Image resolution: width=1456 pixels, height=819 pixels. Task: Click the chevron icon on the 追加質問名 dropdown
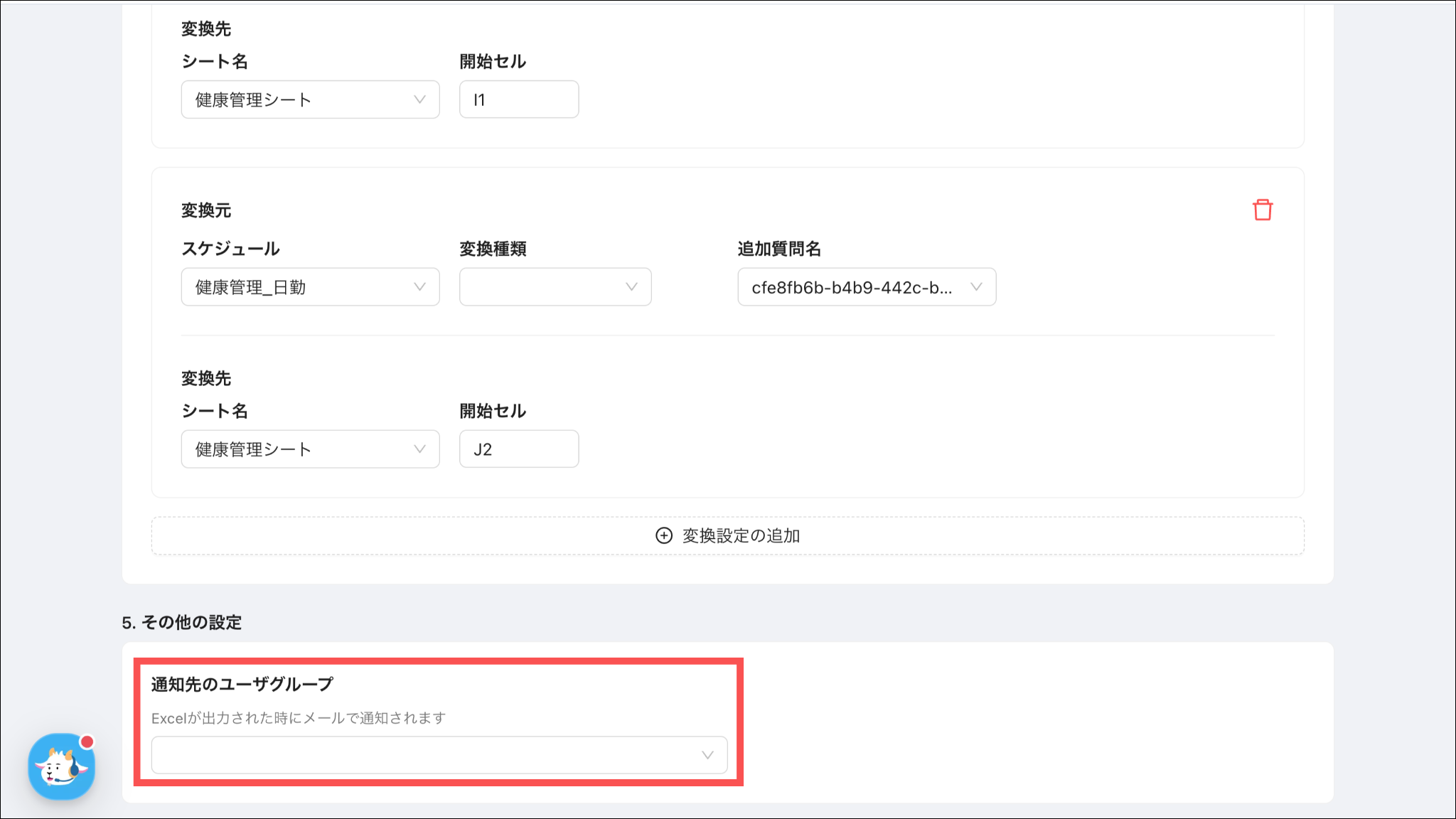pos(976,287)
